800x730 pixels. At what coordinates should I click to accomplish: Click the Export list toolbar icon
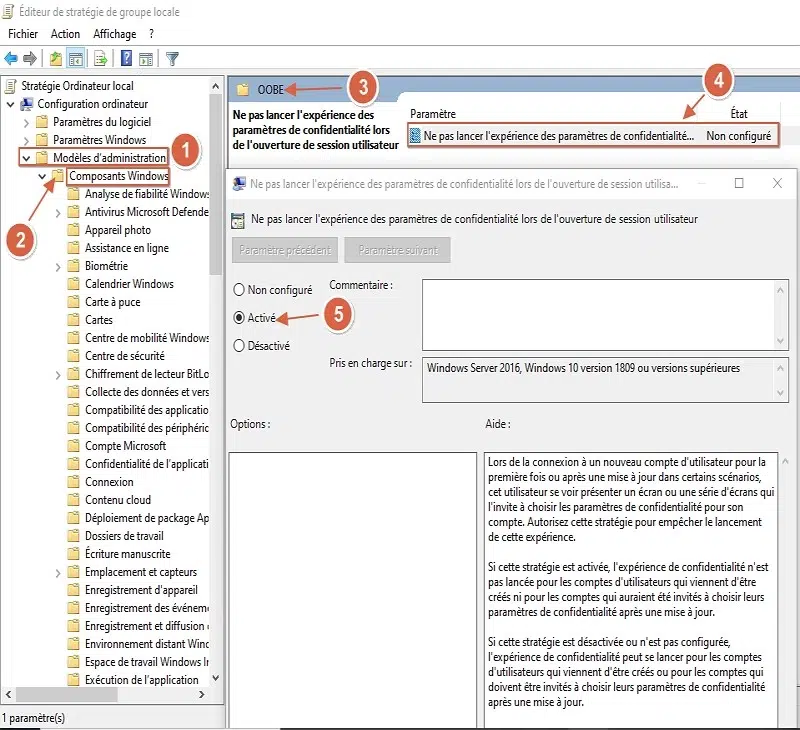100,58
